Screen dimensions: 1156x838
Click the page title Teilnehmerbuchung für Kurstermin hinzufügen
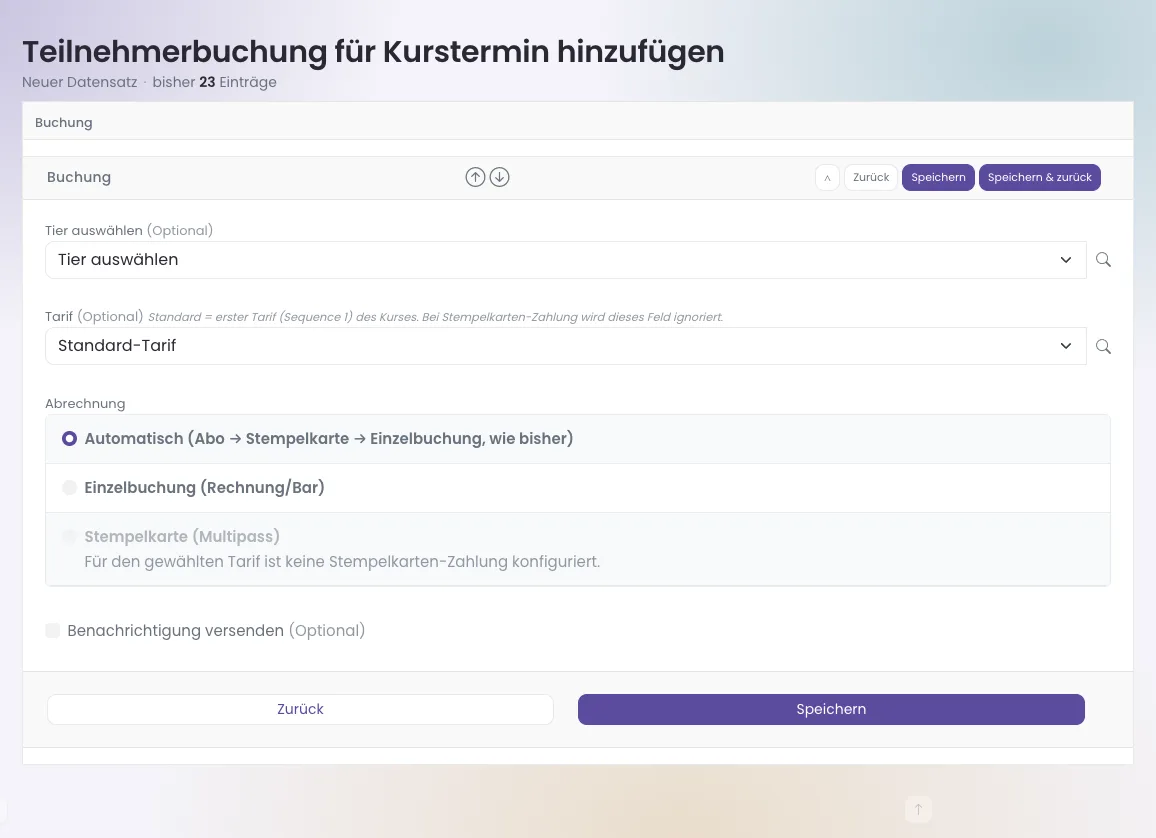pos(373,52)
